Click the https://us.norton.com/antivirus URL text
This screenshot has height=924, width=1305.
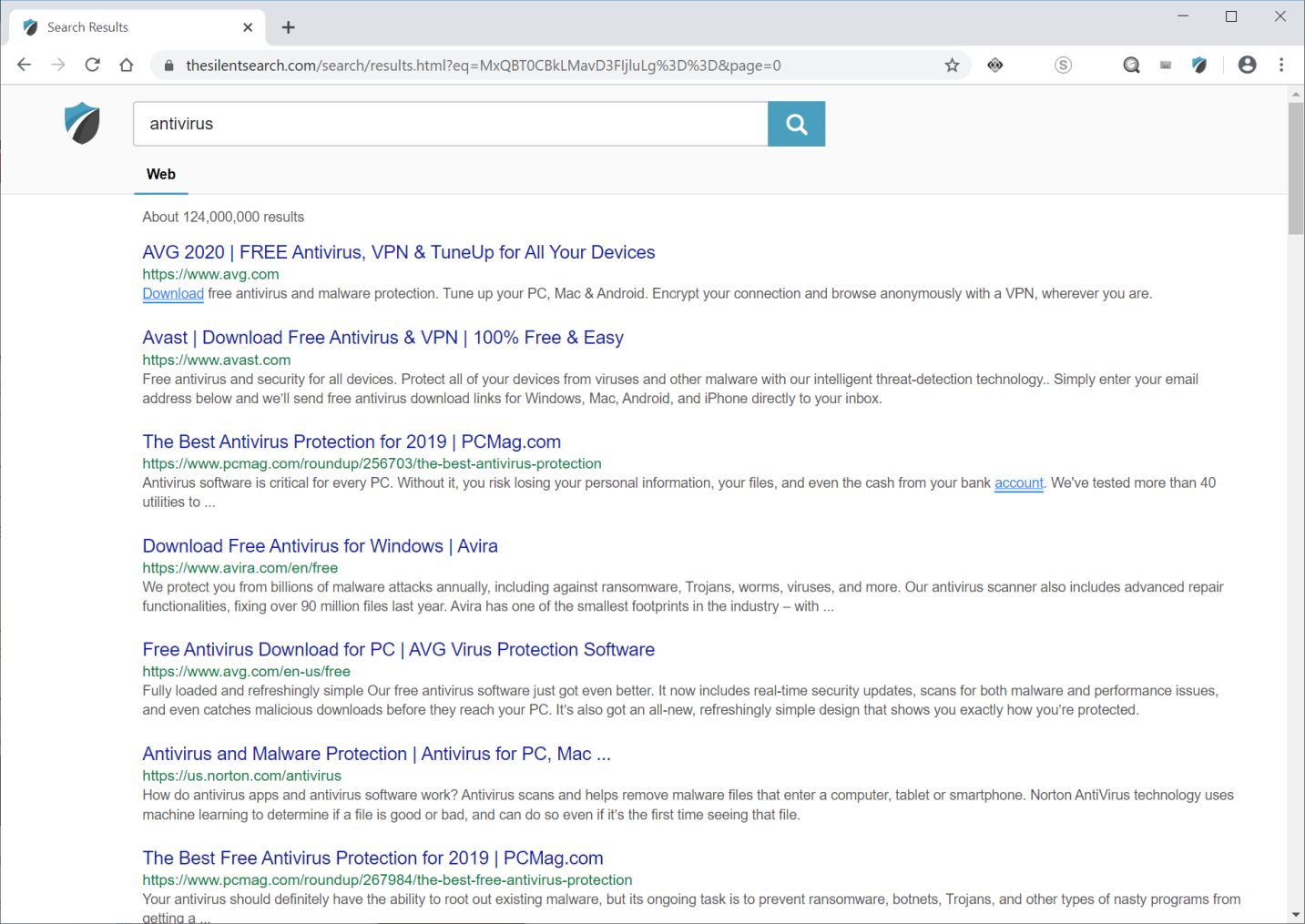(241, 776)
